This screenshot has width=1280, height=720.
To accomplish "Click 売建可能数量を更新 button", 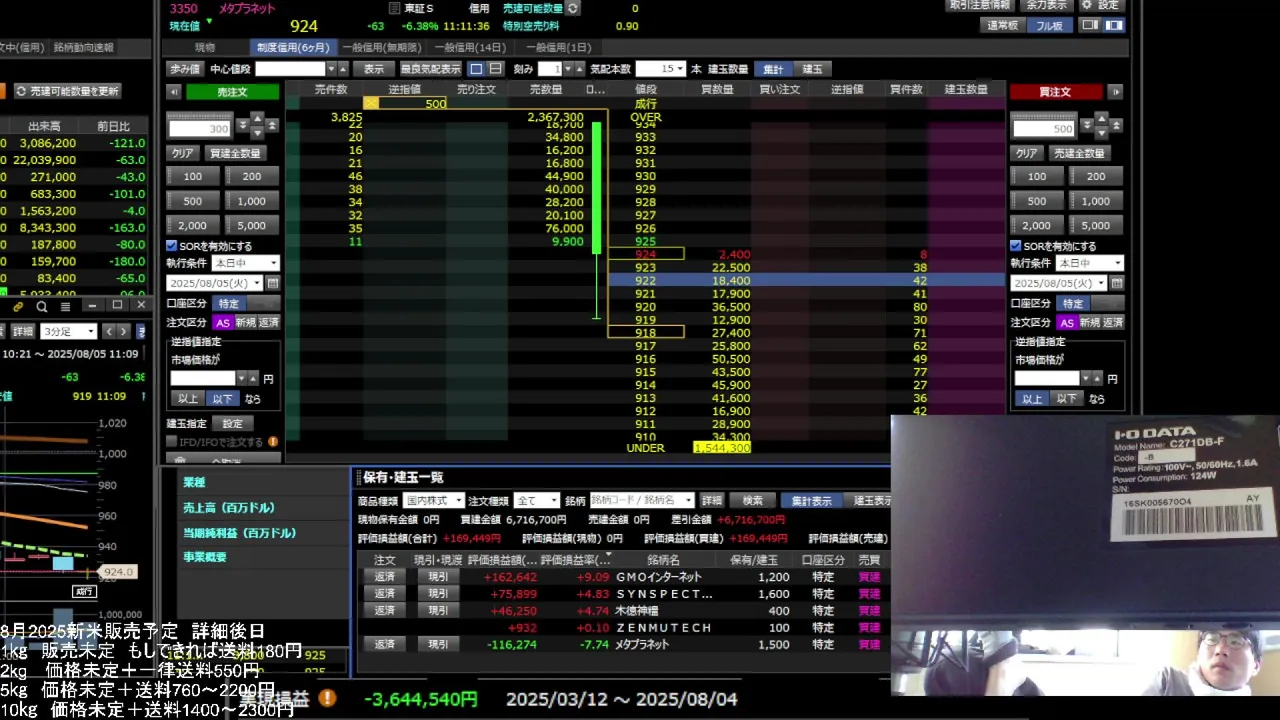I will point(66,91).
